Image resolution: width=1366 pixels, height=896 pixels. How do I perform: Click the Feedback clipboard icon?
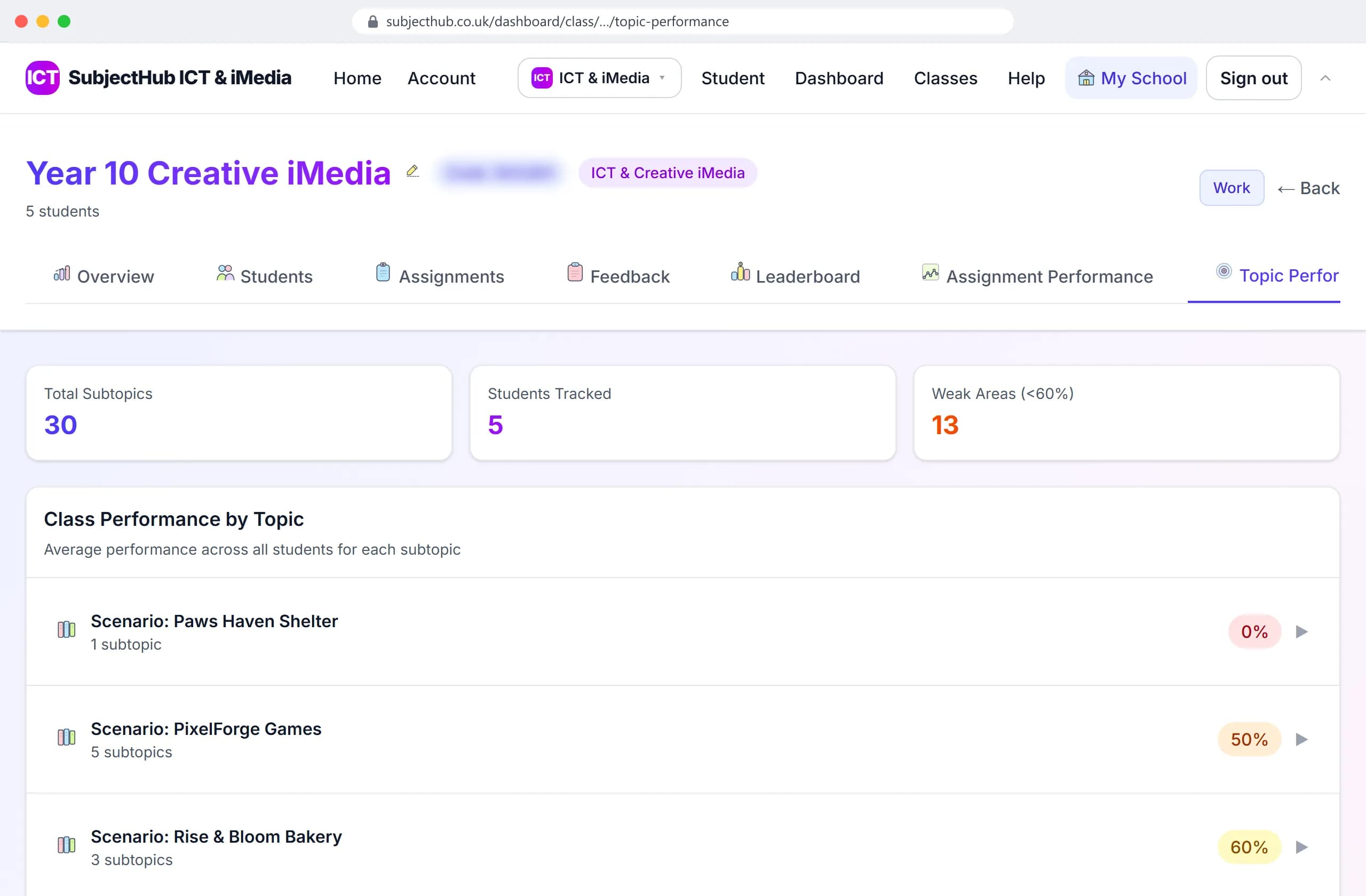click(x=575, y=273)
